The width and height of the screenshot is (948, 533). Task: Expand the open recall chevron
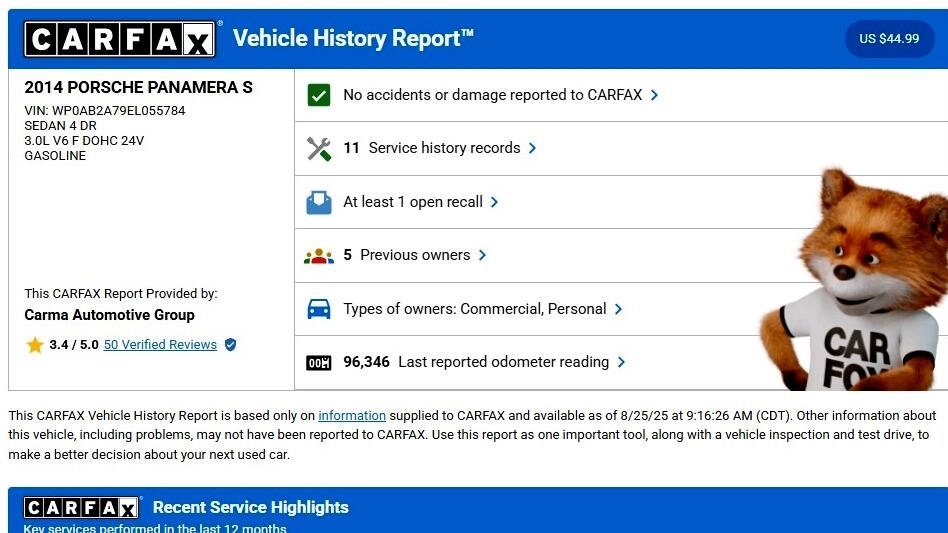pyautogui.click(x=495, y=202)
